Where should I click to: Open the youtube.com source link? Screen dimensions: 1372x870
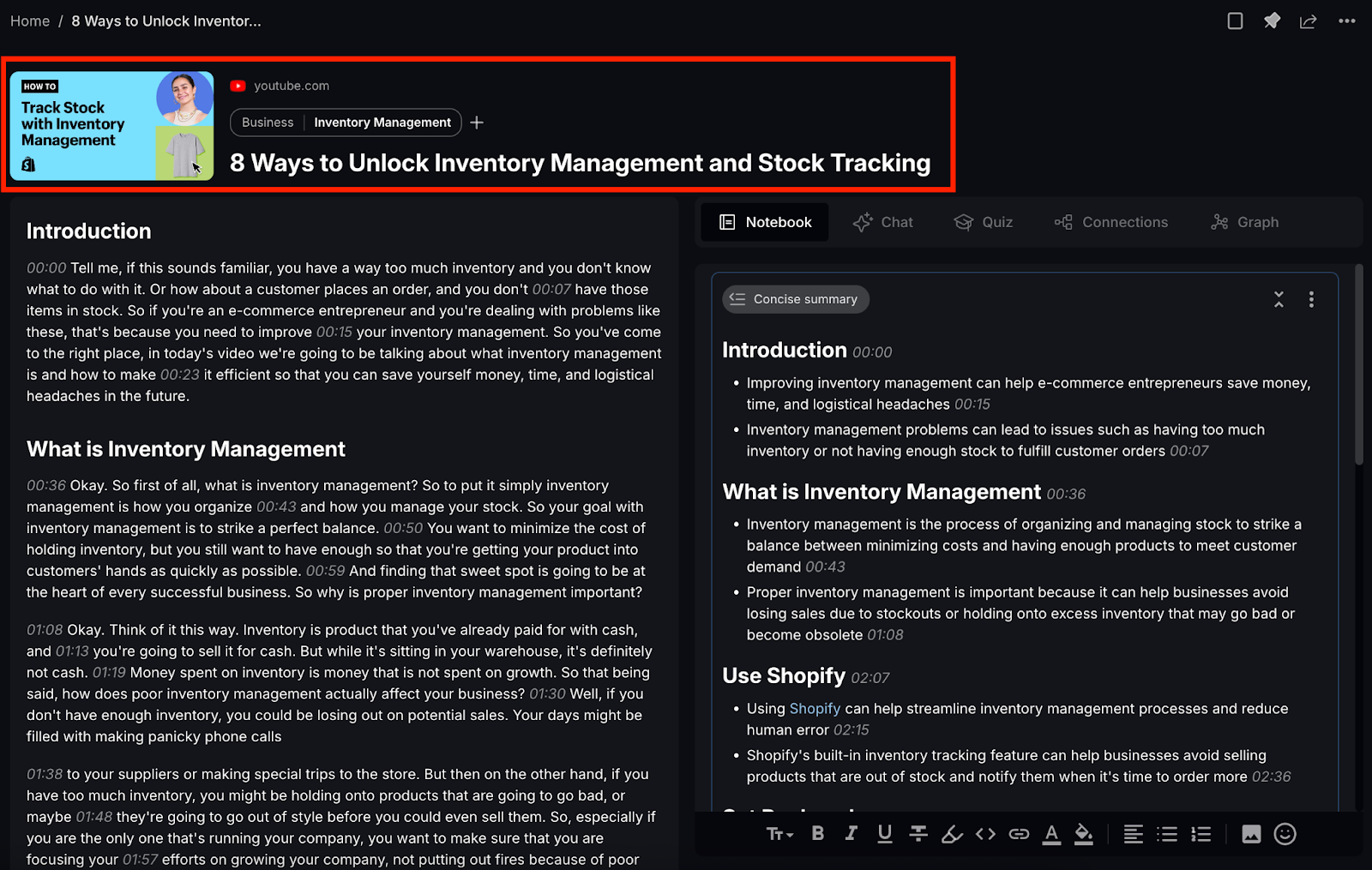click(x=292, y=86)
